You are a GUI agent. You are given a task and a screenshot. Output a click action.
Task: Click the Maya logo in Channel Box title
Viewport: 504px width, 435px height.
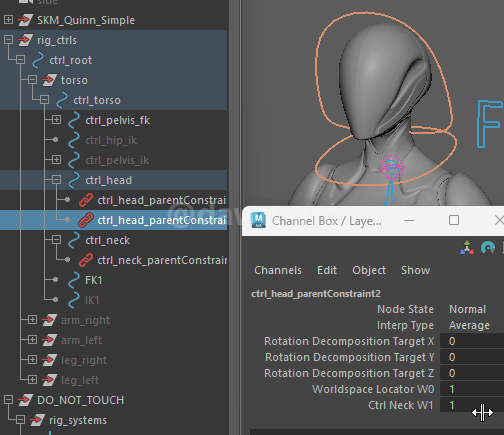click(258, 220)
